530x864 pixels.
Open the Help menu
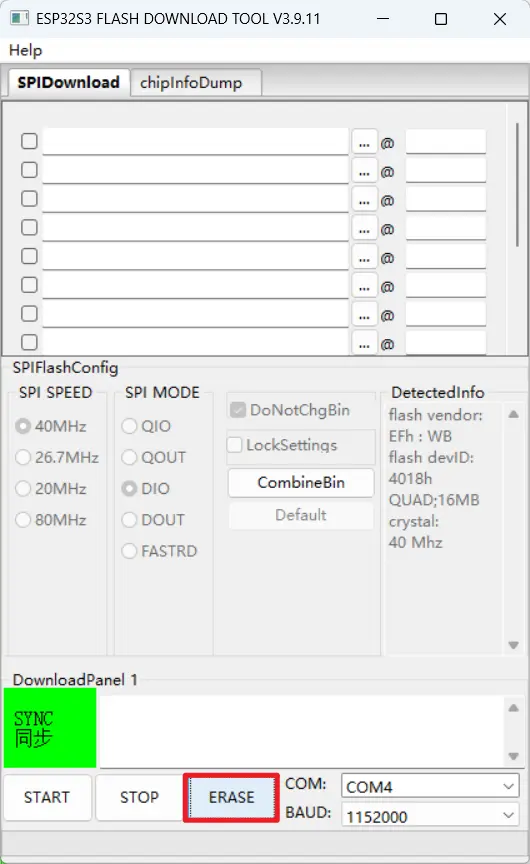[x=25, y=51]
